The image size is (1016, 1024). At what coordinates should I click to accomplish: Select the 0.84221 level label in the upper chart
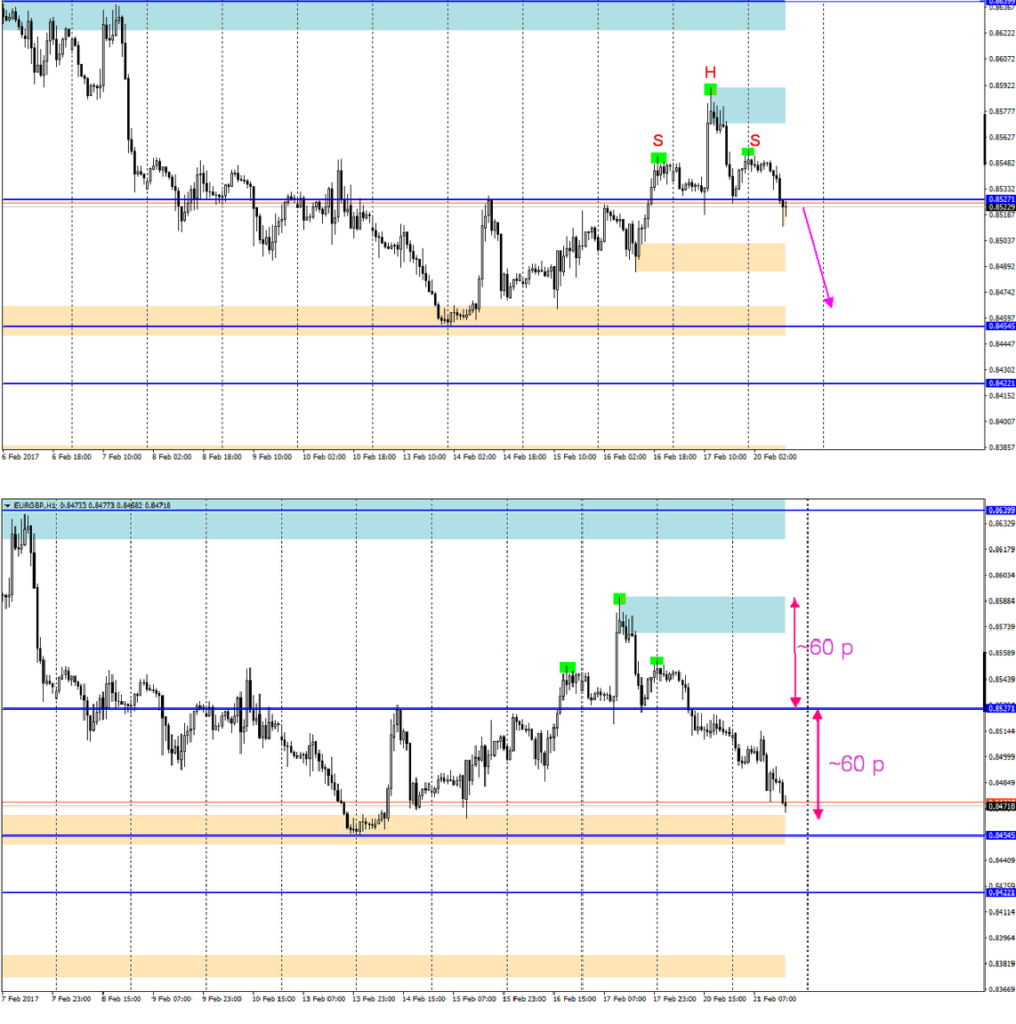tap(1001, 383)
